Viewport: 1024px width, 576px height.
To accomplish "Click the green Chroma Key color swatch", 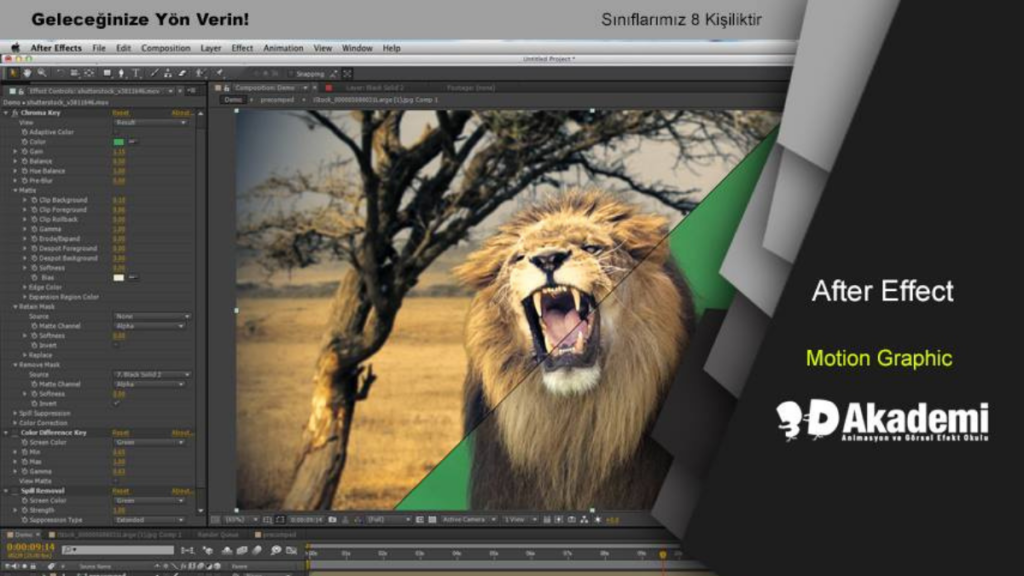I will point(119,142).
